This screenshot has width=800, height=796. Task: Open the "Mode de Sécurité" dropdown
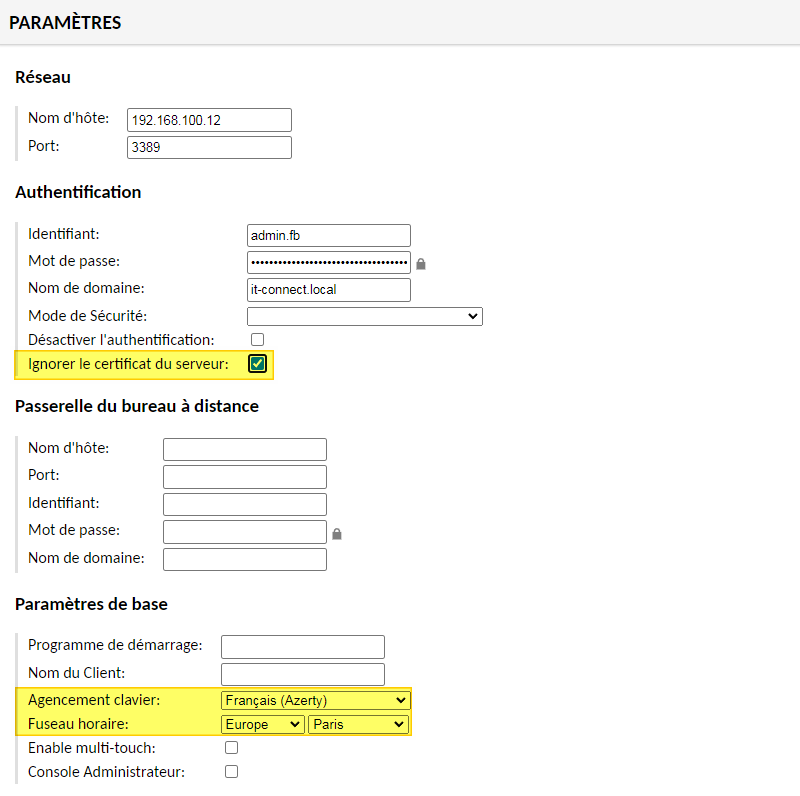point(365,315)
